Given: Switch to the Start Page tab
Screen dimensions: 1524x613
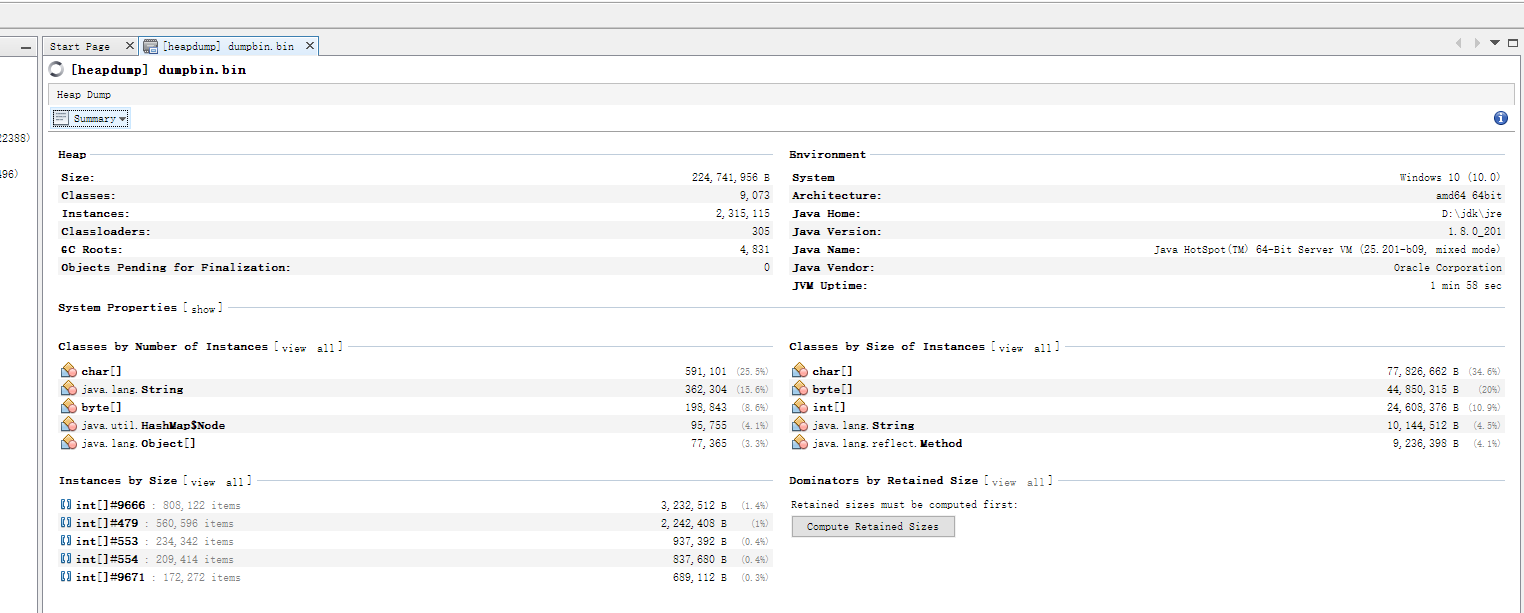Looking at the screenshot, I should coord(80,46).
